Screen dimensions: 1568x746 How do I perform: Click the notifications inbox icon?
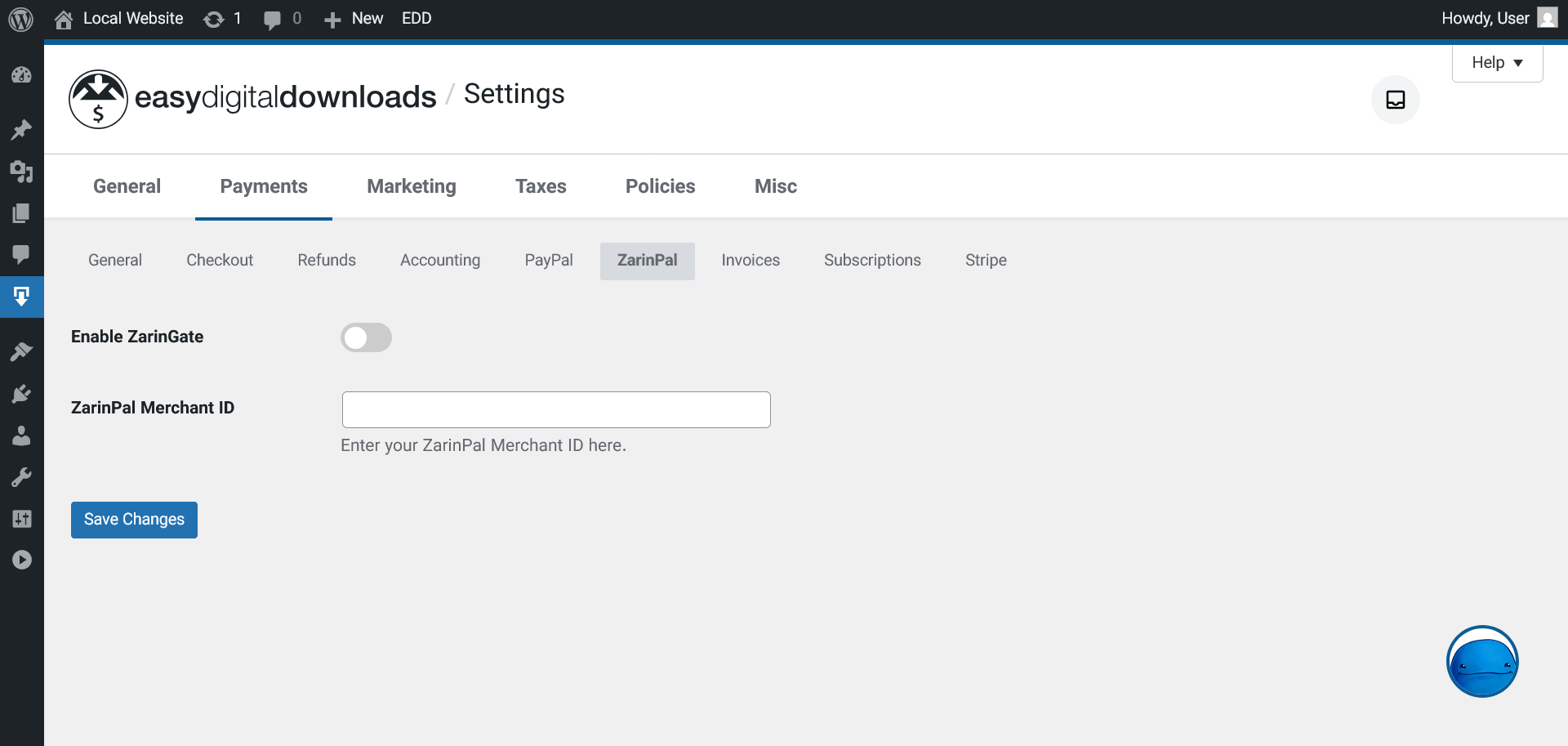point(1395,100)
